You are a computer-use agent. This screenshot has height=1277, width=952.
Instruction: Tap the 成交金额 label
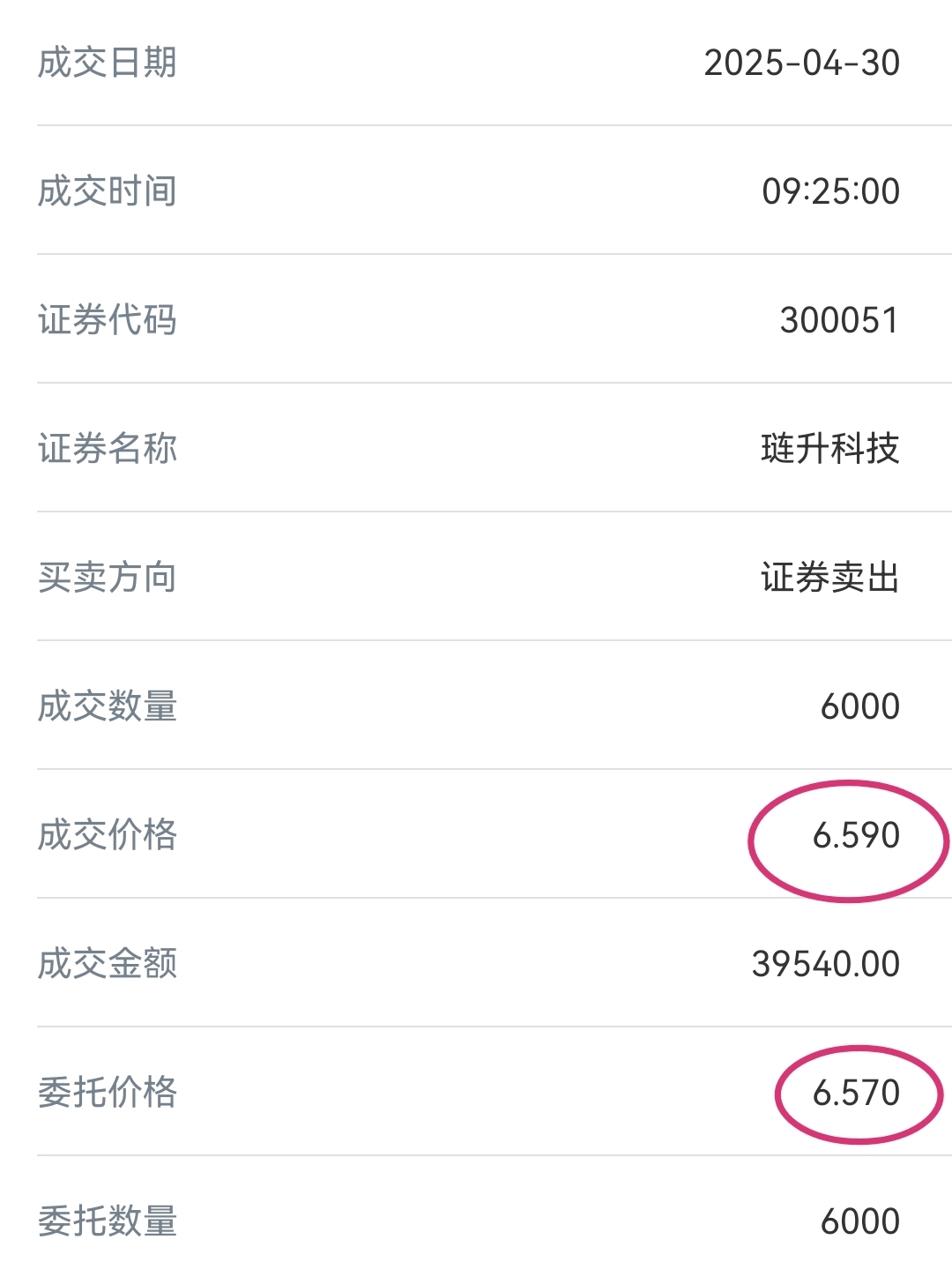click(108, 964)
